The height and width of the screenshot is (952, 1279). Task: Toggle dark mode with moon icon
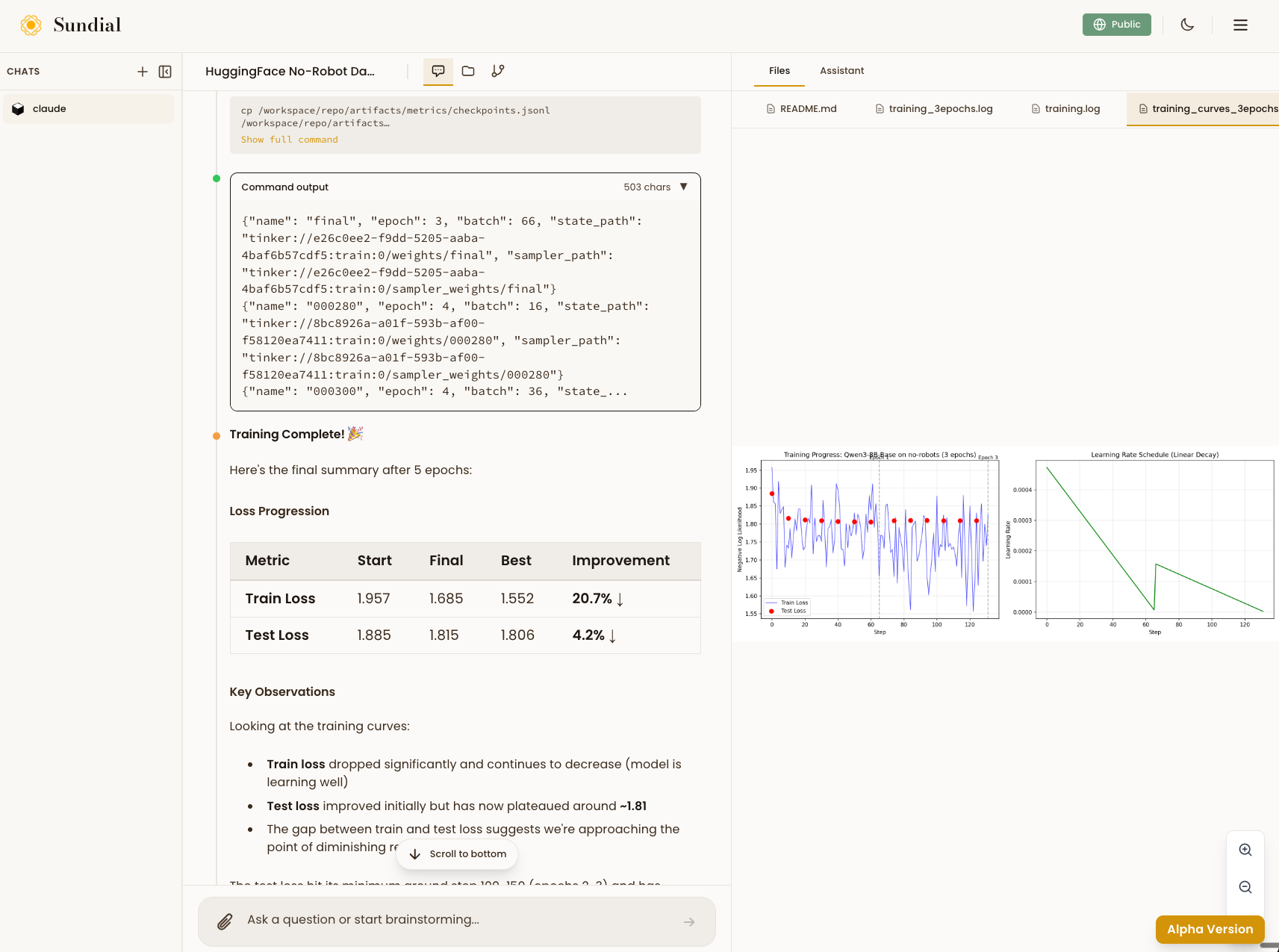1187,25
